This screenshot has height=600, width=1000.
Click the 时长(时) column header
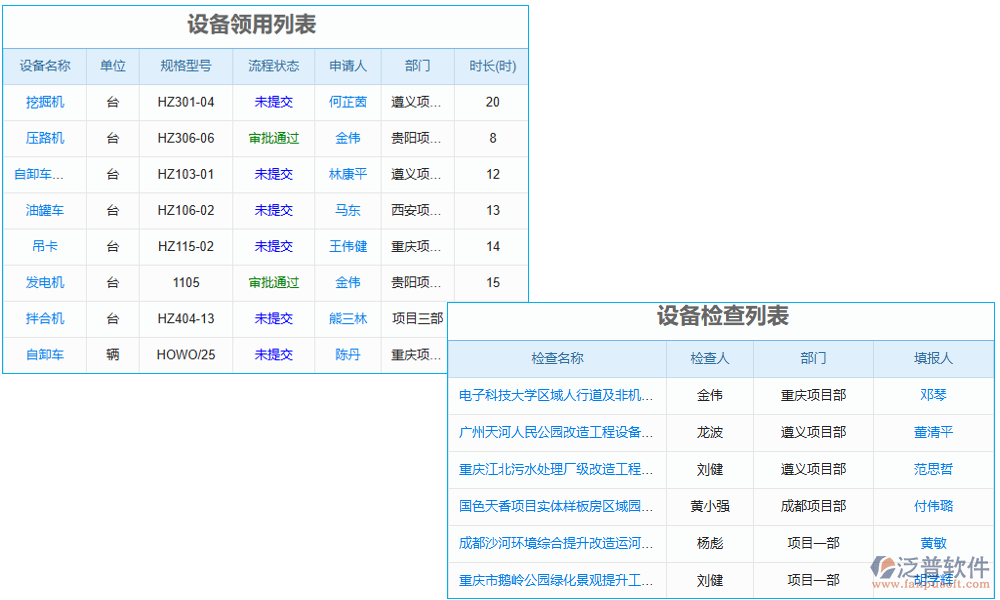[491, 66]
